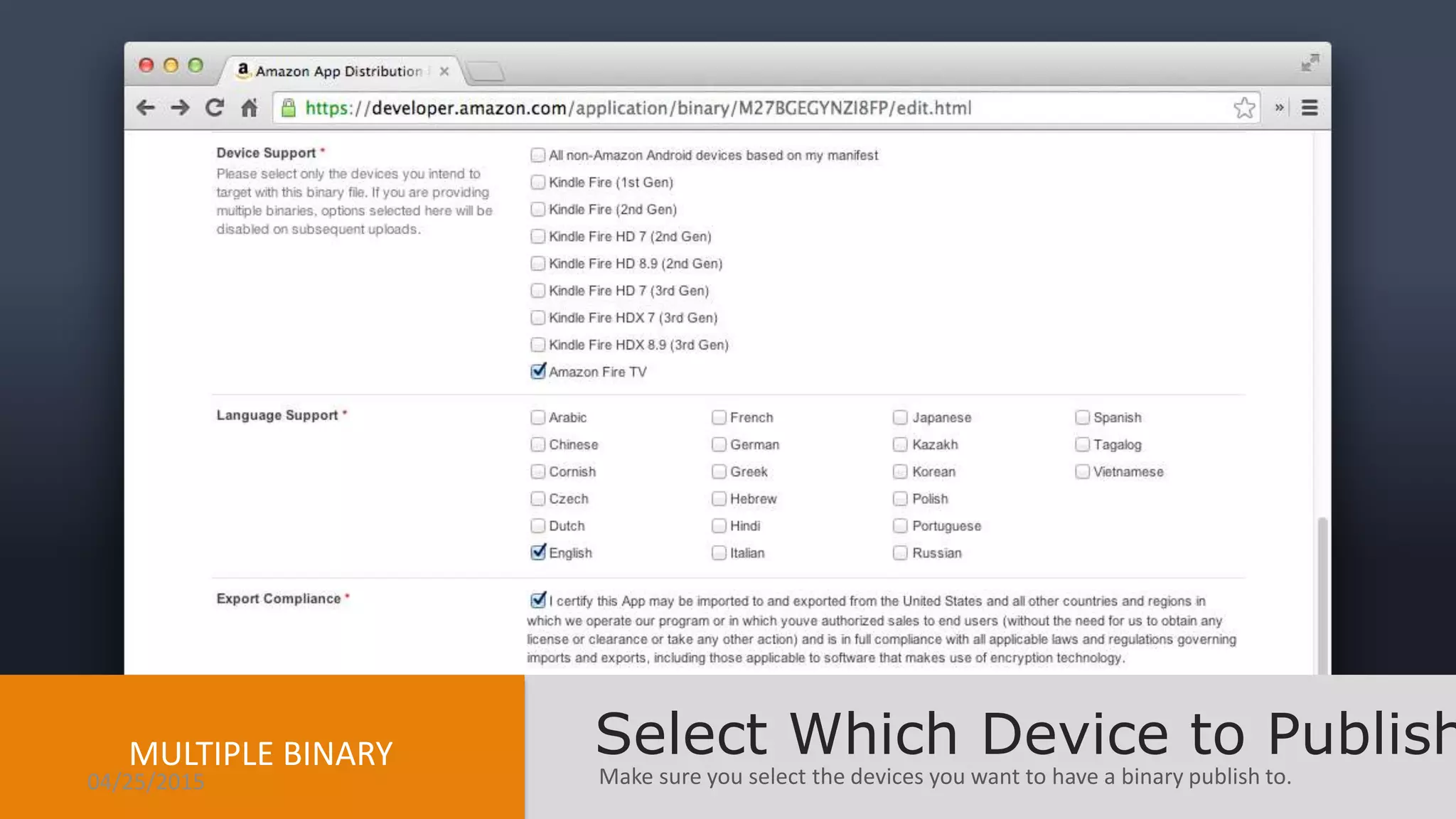
Task: Enable Arabic language support
Action: [x=538, y=417]
